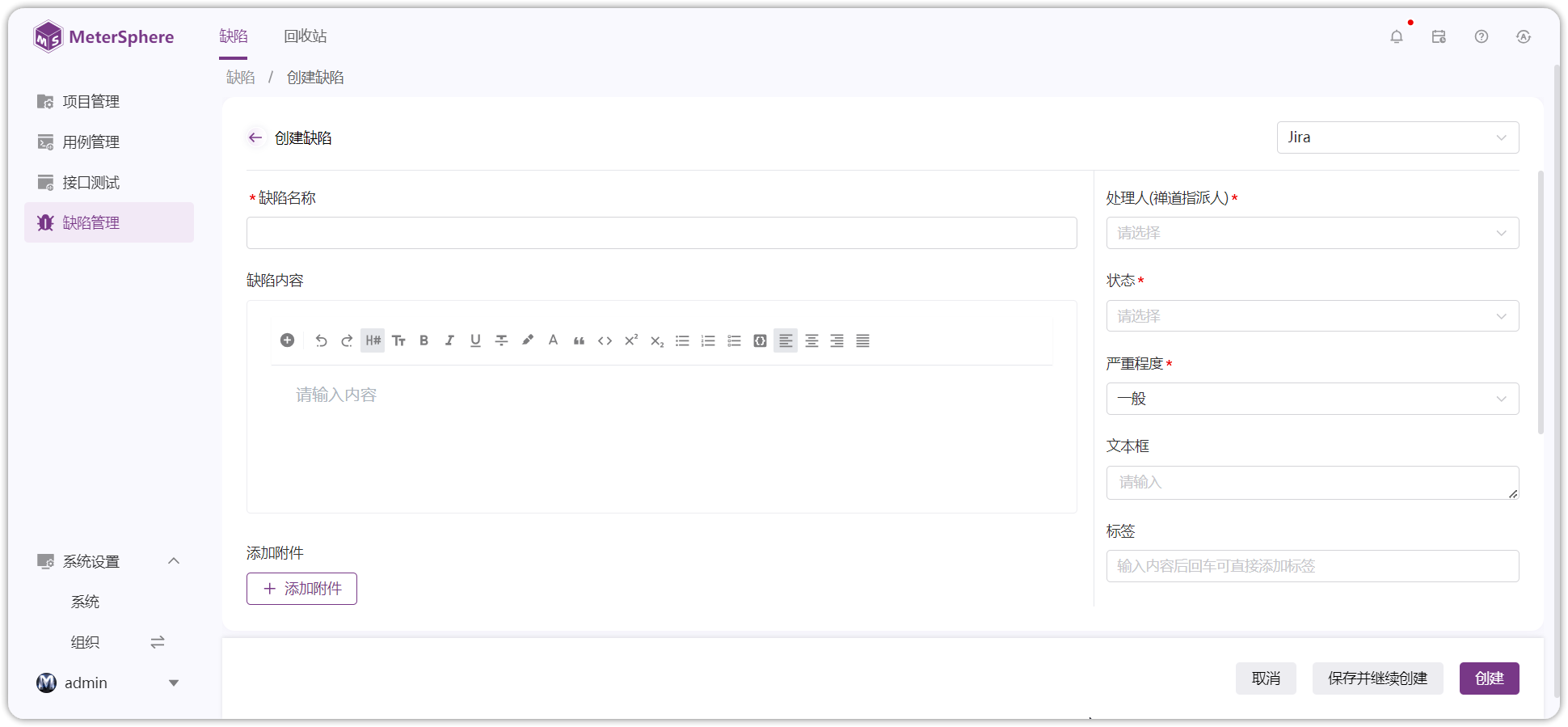Open the help question mark icon
Screen dimensions: 1568x727
click(x=1482, y=36)
